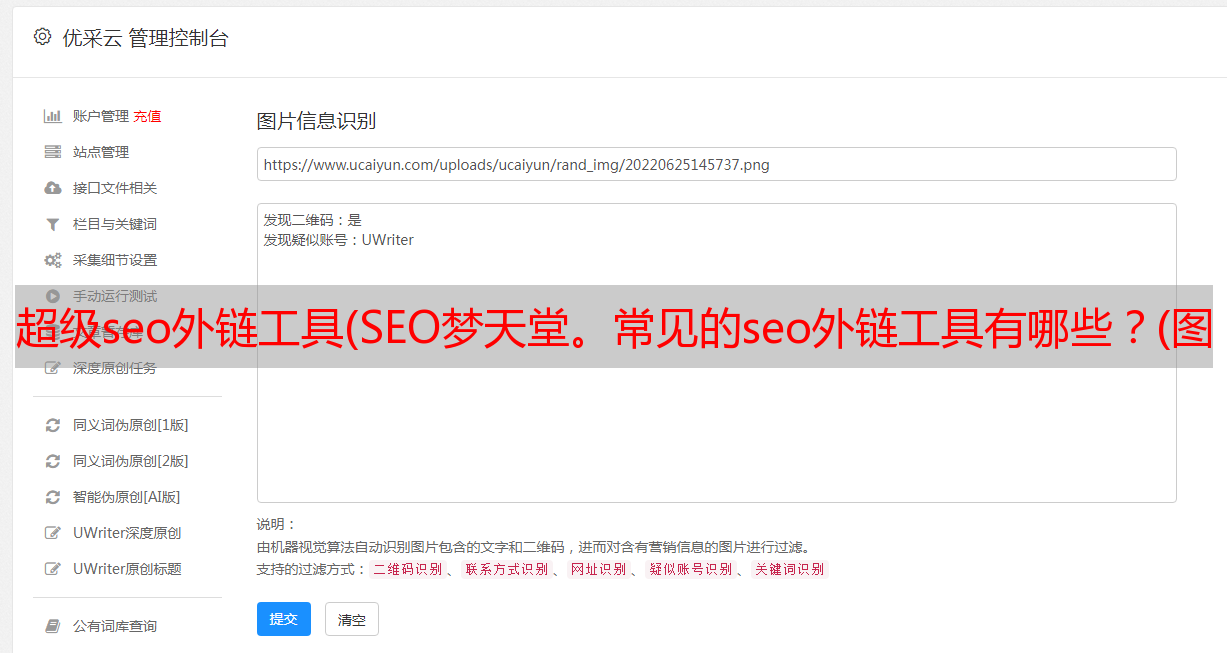Viewport: 1227px width, 653px height.
Task: Click the 优采云 管理控制台 title
Action: click(145, 38)
